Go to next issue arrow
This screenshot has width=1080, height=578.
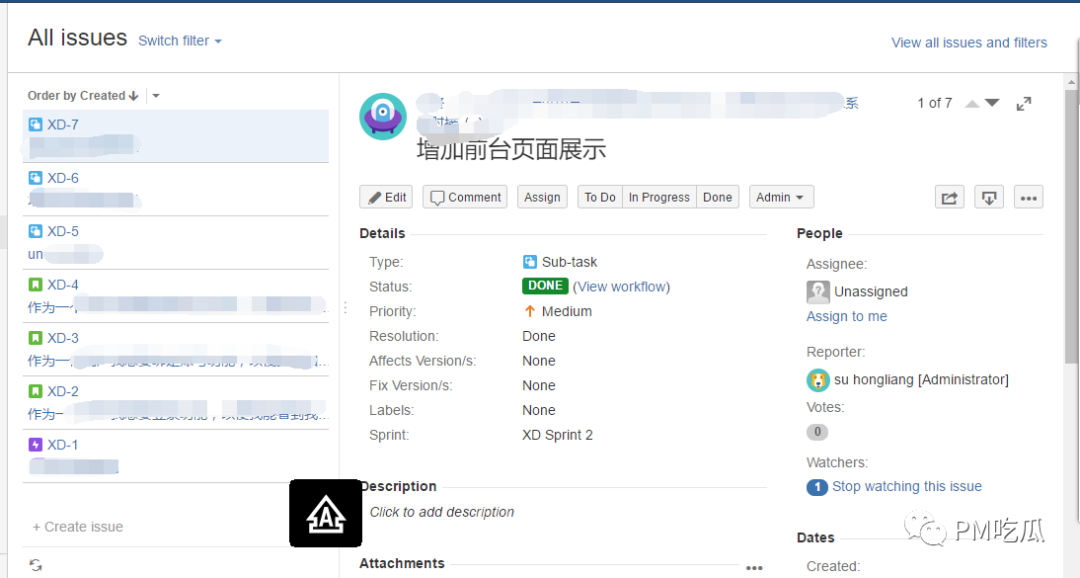(x=992, y=103)
